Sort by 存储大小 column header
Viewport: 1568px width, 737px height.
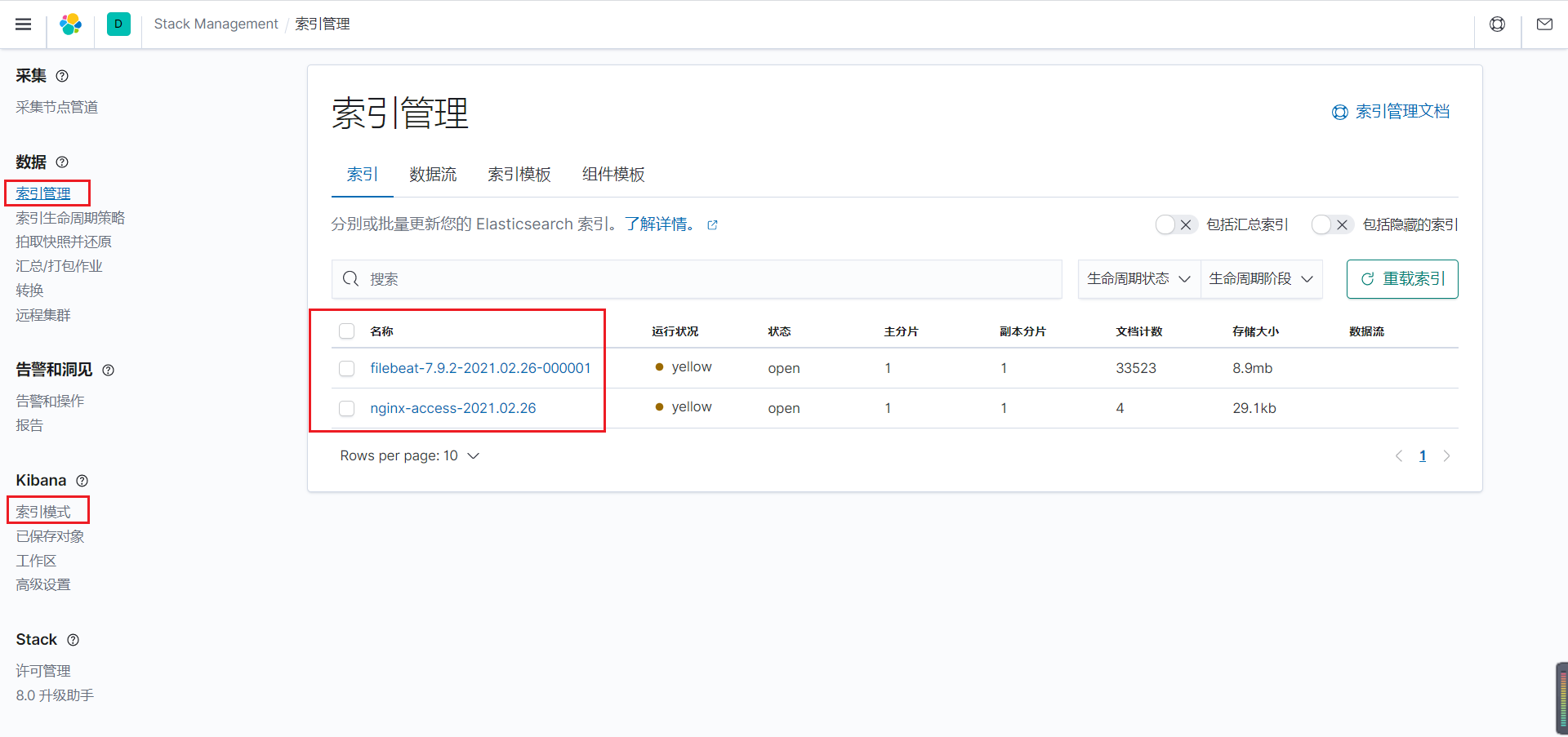coord(1256,332)
